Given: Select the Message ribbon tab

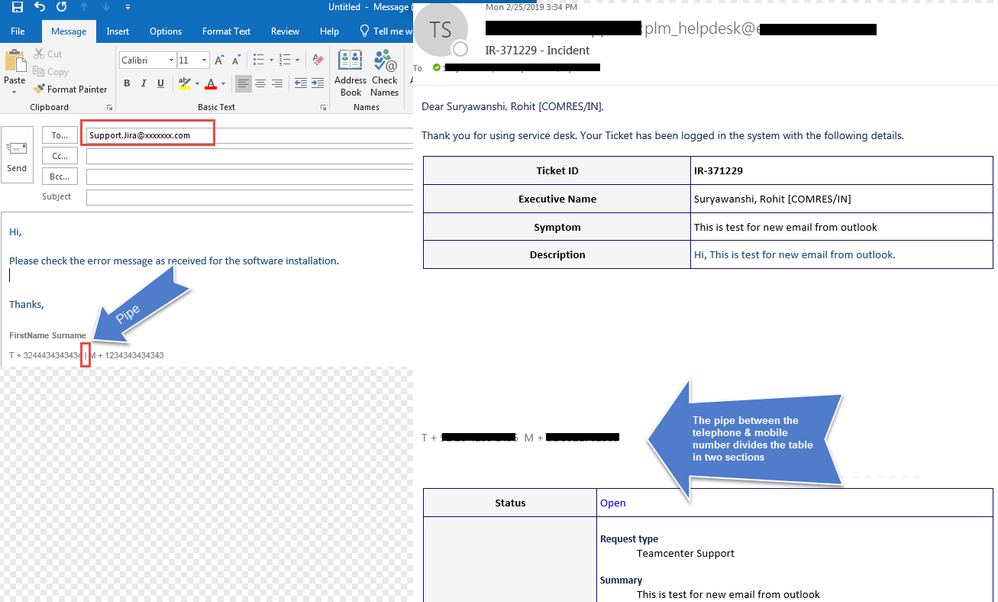Looking at the screenshot, I should (69, 31).
